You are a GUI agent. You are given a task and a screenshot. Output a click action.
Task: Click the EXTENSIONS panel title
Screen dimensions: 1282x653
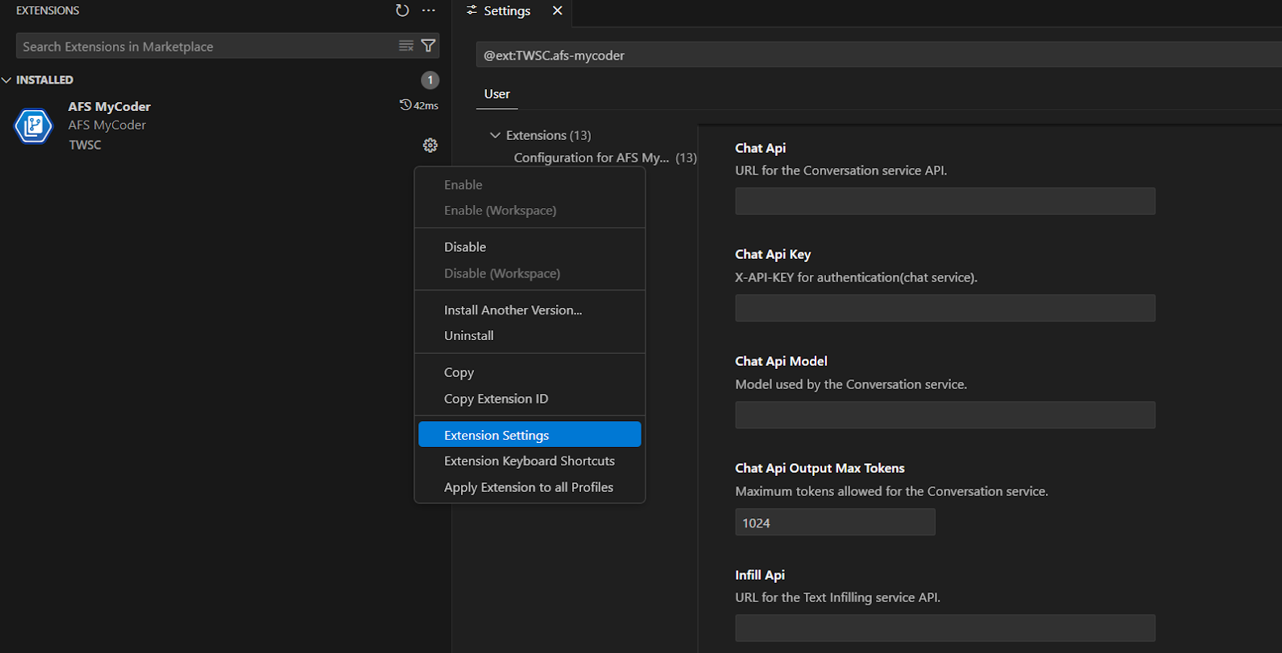click(x=47, y=11)
